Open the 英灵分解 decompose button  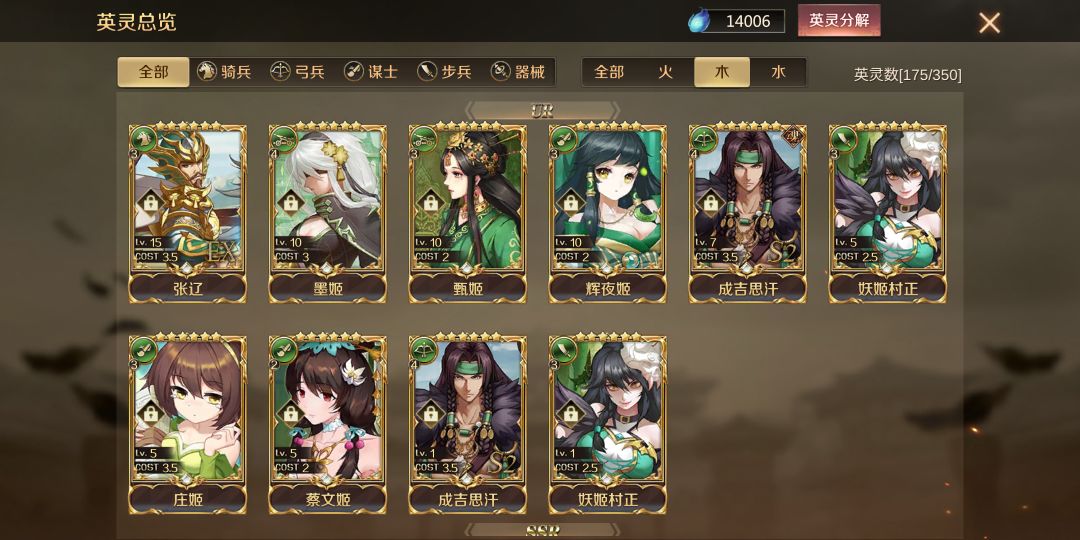(839, 21)
